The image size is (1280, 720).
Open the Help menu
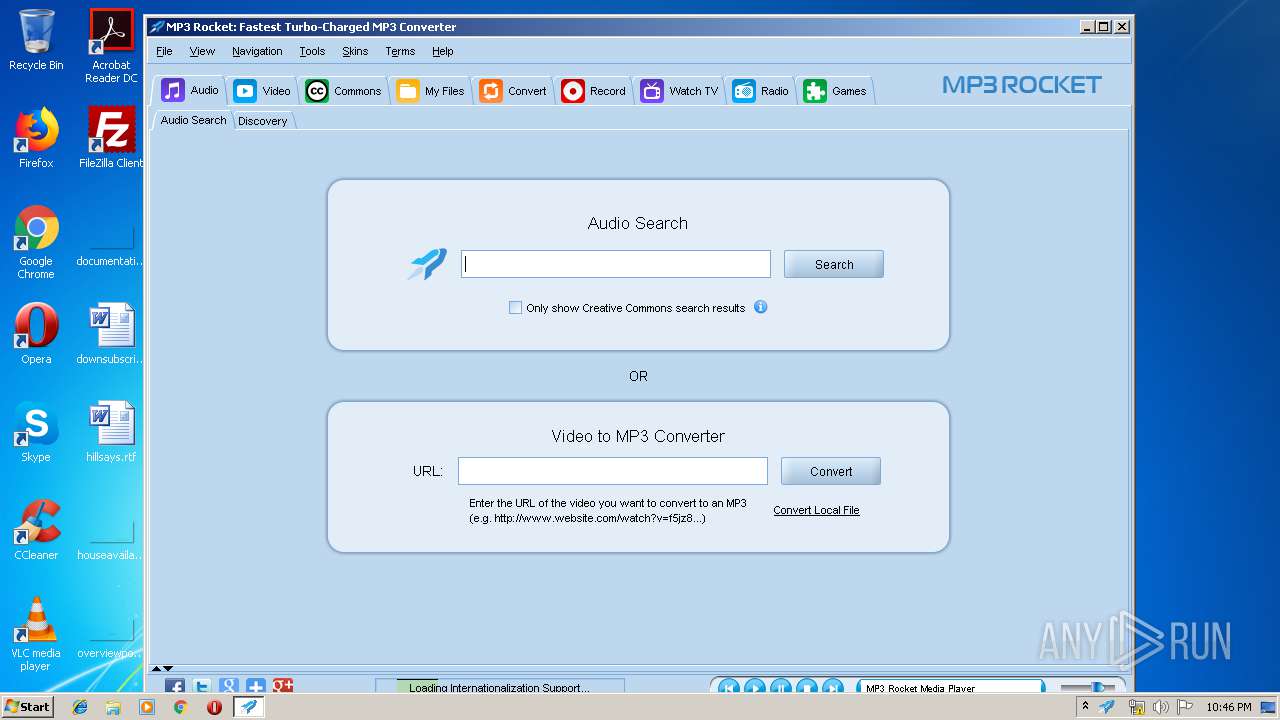[x=443, y=51]
